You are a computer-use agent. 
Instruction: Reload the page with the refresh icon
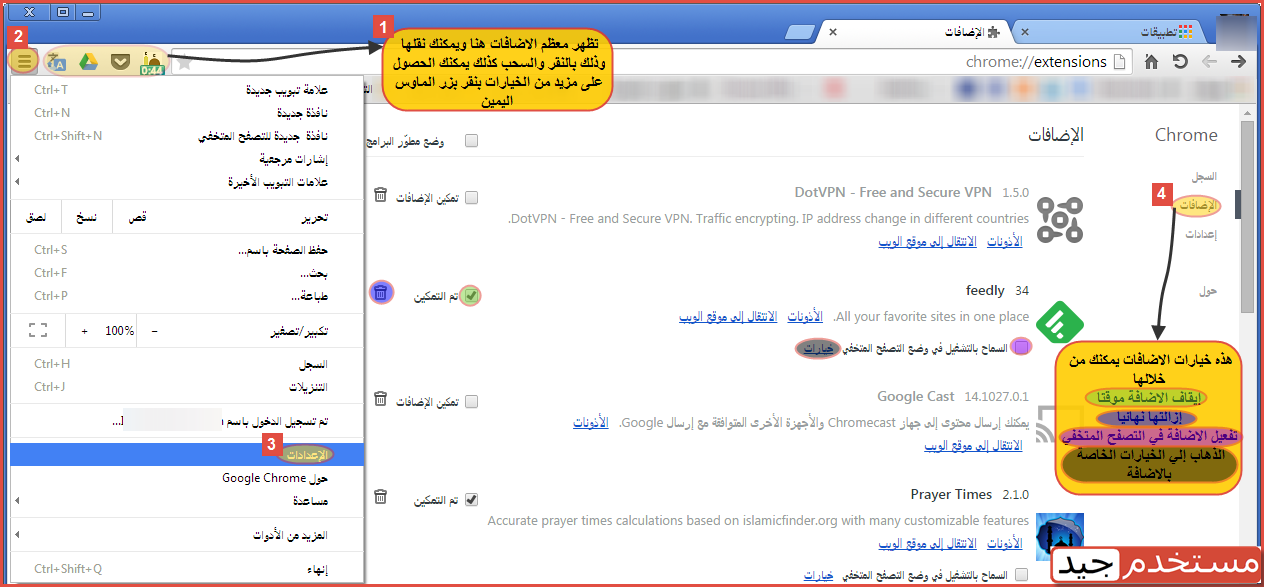click(1181, 62)
